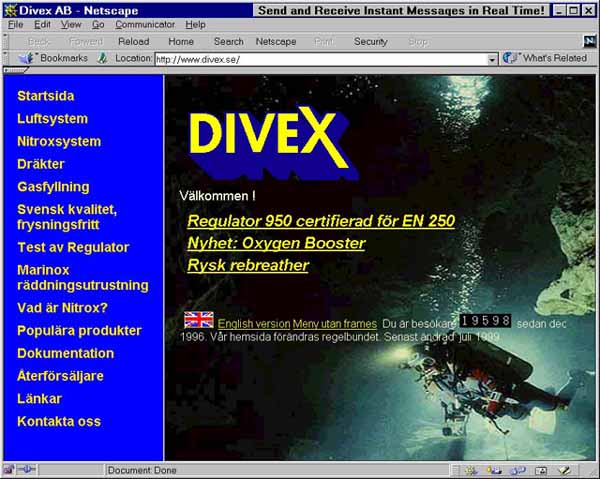Viewport: 600px width, 479px height.
Task: Open the Meny utan frames link
Action: [x=335, y=324]
